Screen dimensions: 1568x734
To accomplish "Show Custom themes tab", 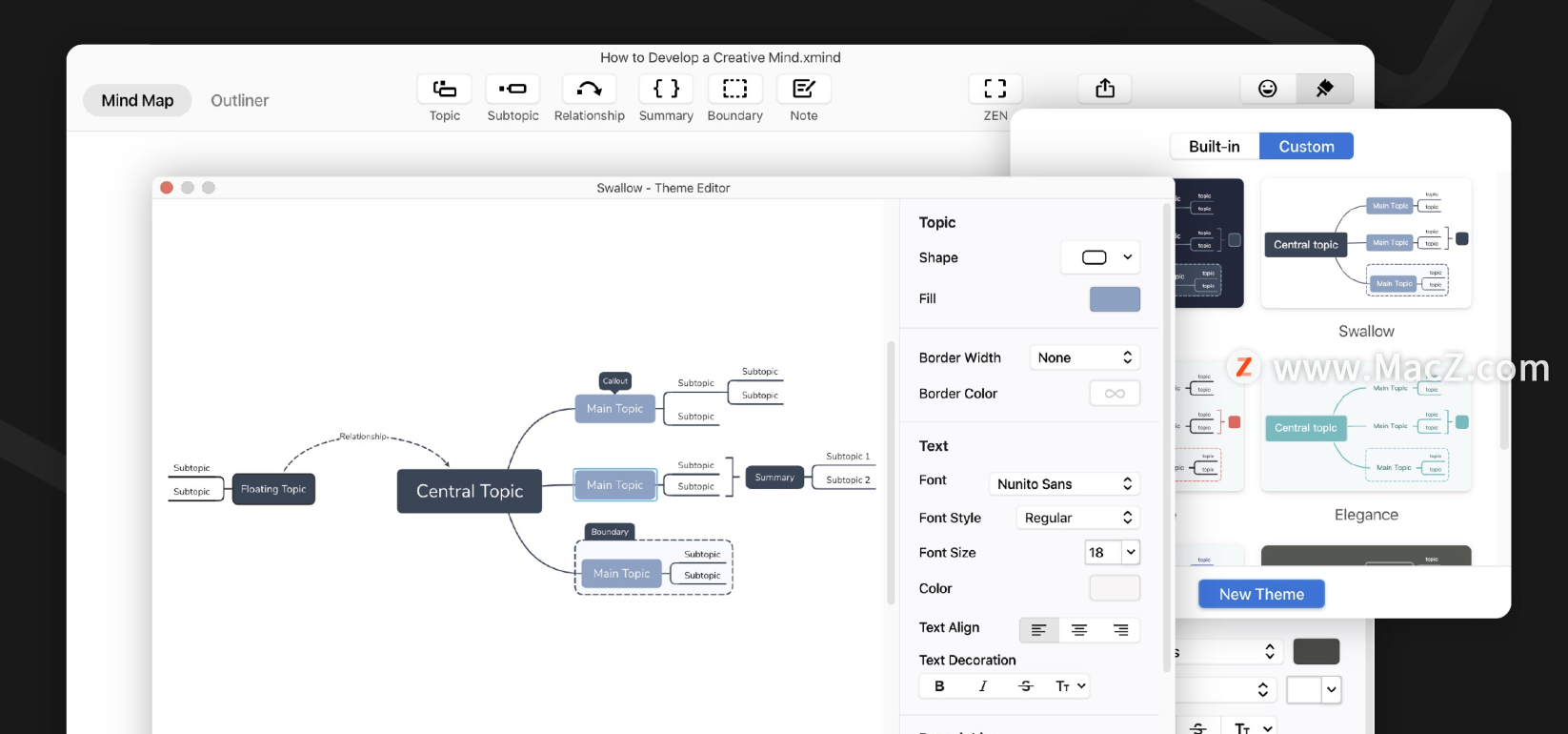I will 1306,146.
